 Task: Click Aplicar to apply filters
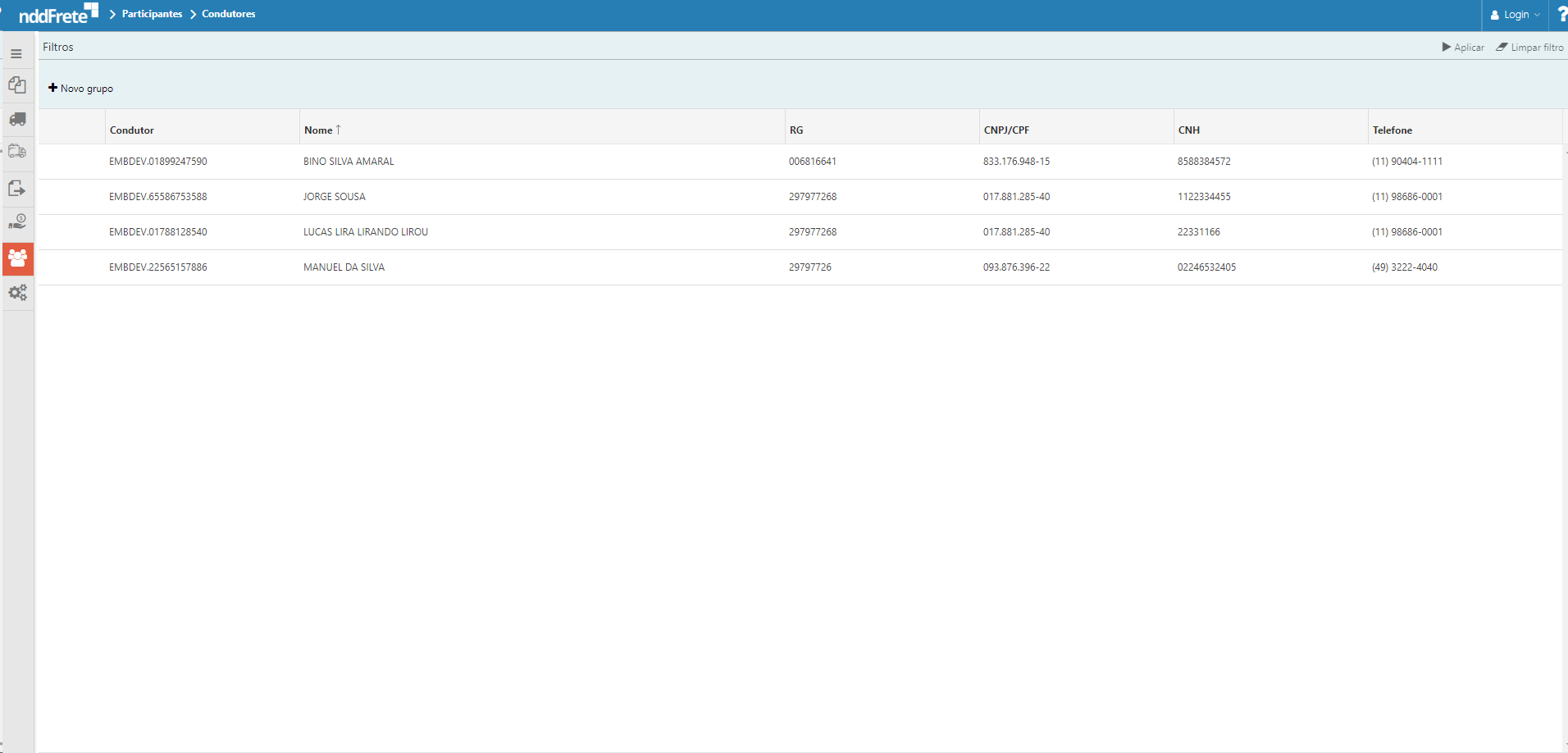1463,48
